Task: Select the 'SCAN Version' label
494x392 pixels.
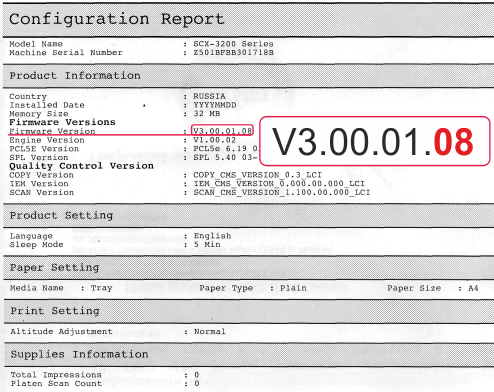Action: tap(41, 193)
